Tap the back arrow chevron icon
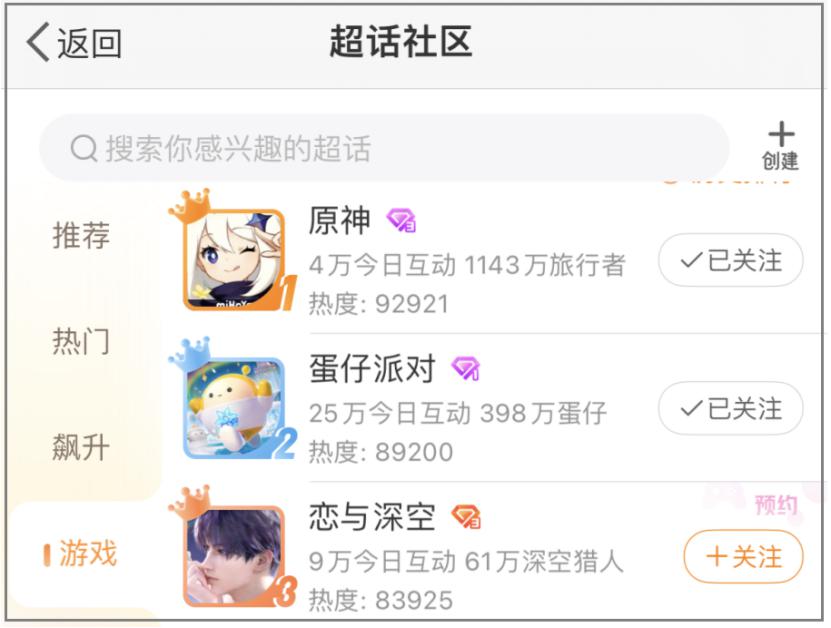 39,42
